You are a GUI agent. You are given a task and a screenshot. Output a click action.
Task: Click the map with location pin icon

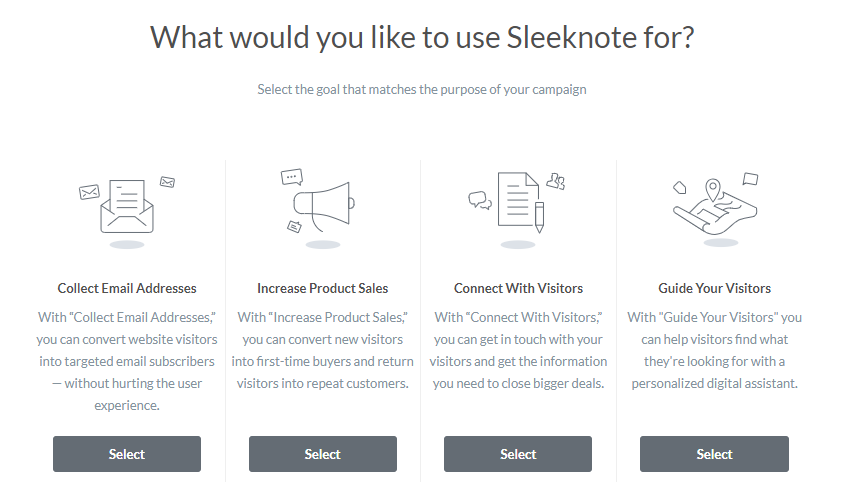715,207
